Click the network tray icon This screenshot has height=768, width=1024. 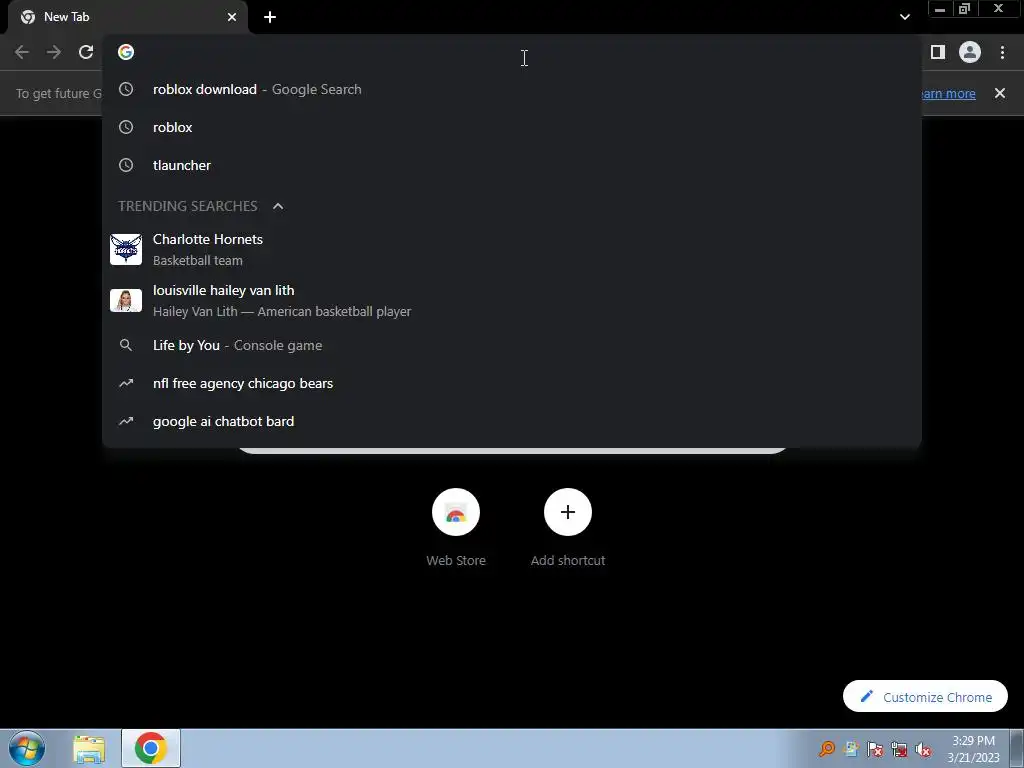(x=899, y=749)
